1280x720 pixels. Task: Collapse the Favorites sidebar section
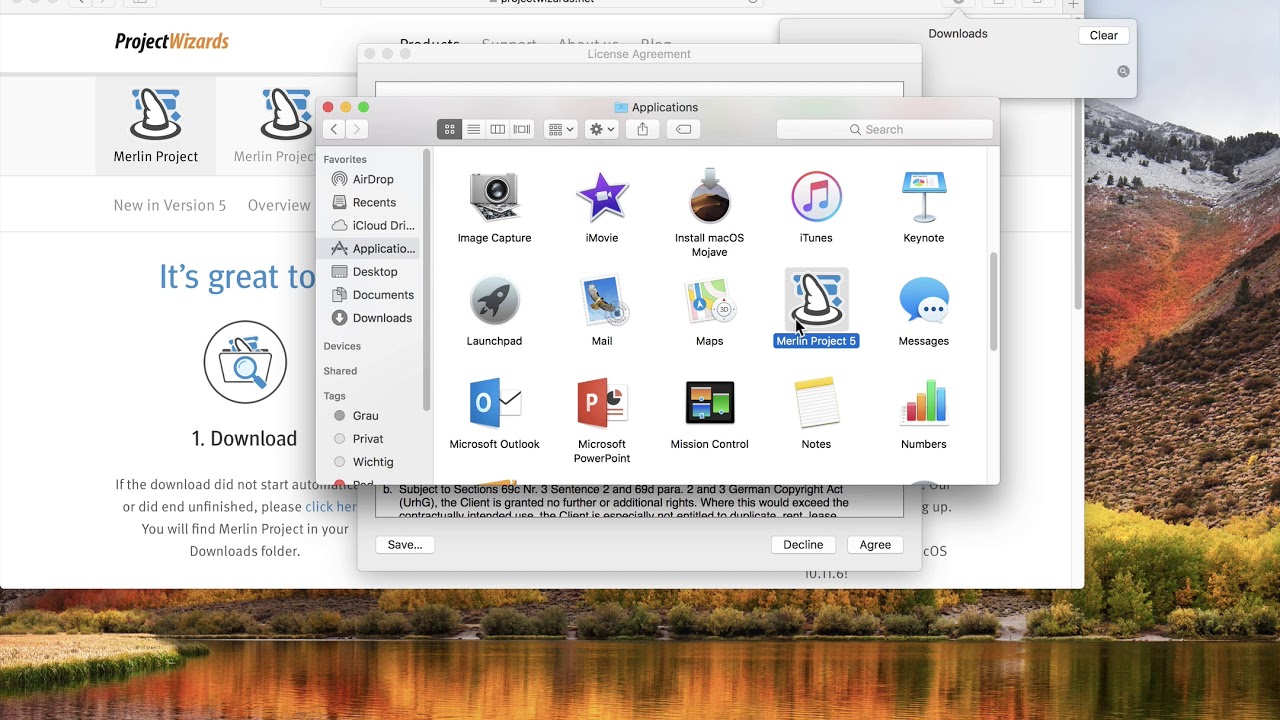345,159
